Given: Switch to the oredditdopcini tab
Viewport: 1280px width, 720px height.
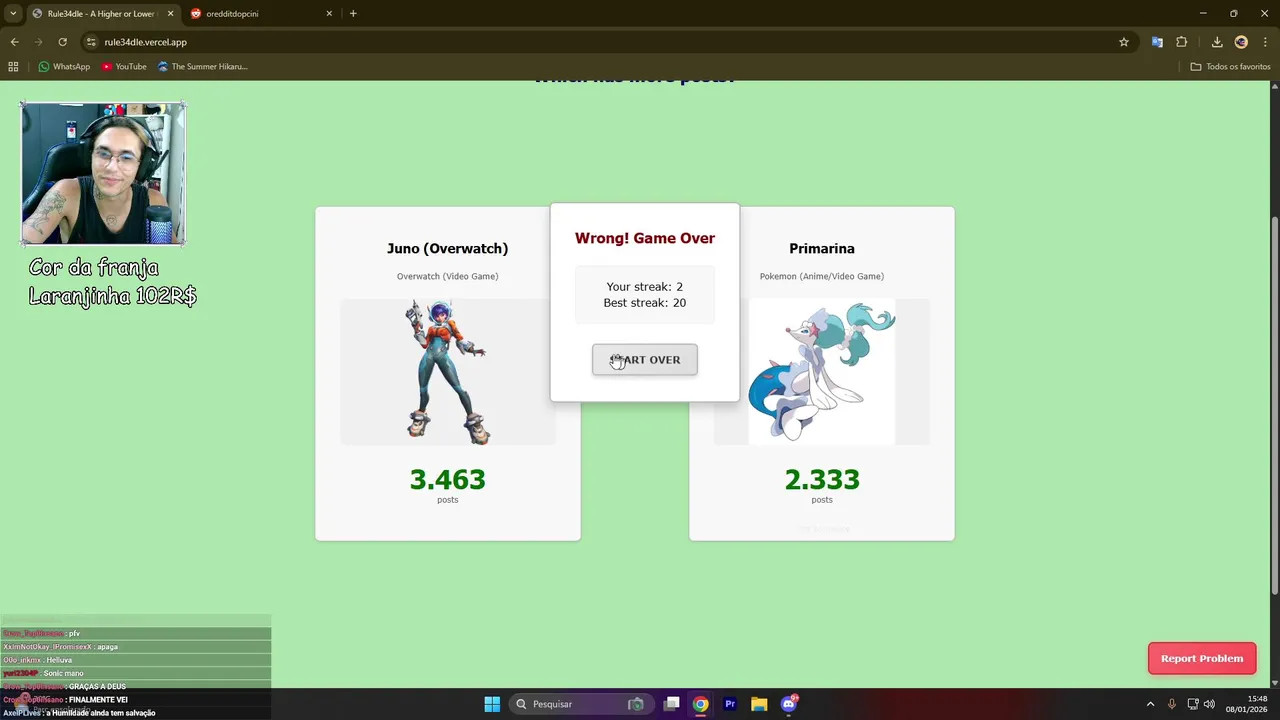Looking at the screenshot, I should click(262, 14).
